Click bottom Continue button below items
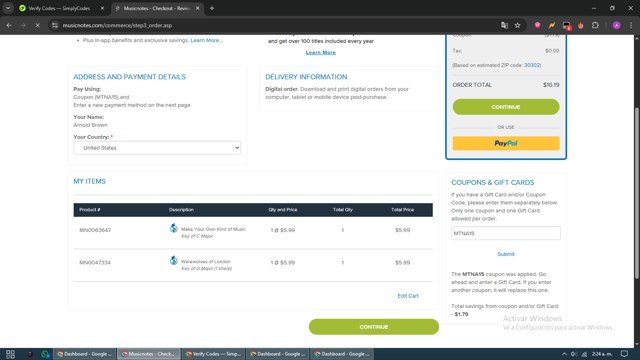This screenshot has width=640, height=360. [x=373, y=327]
